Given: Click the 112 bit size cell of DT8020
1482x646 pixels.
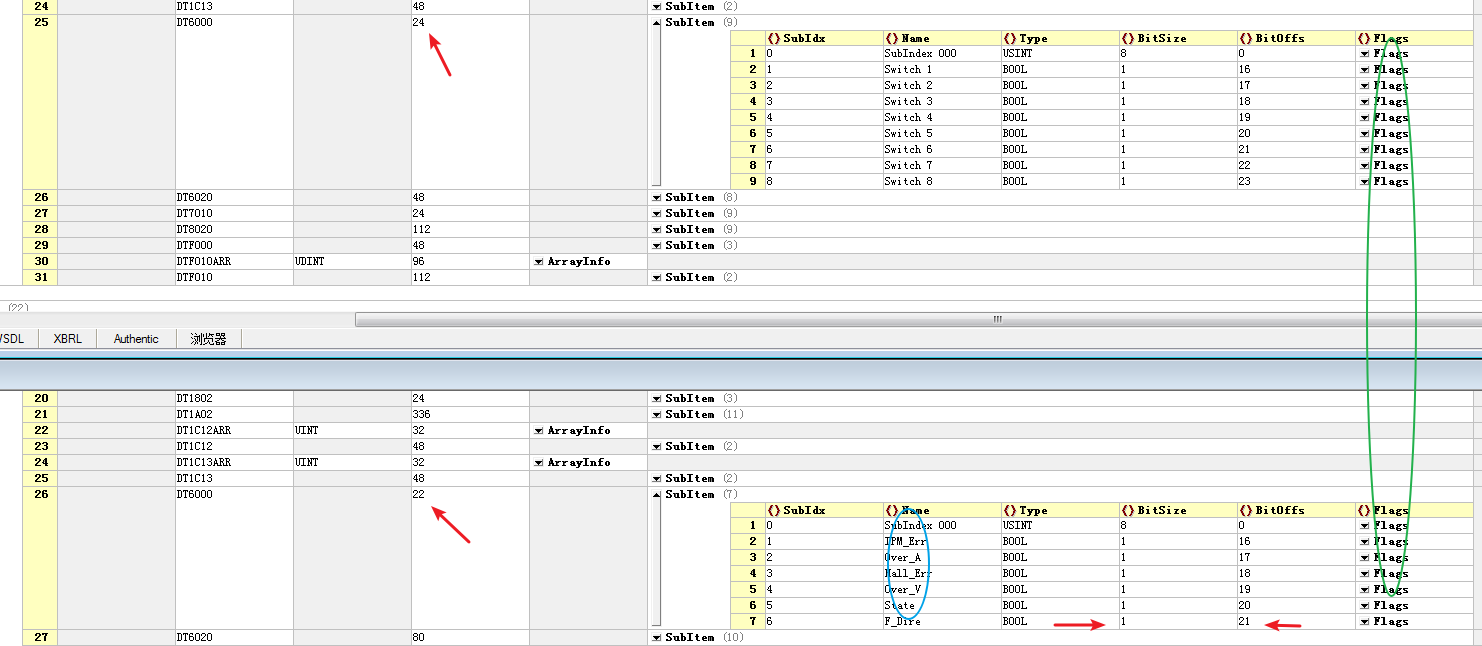Looking at the screenshot, I should coord(470,230).
